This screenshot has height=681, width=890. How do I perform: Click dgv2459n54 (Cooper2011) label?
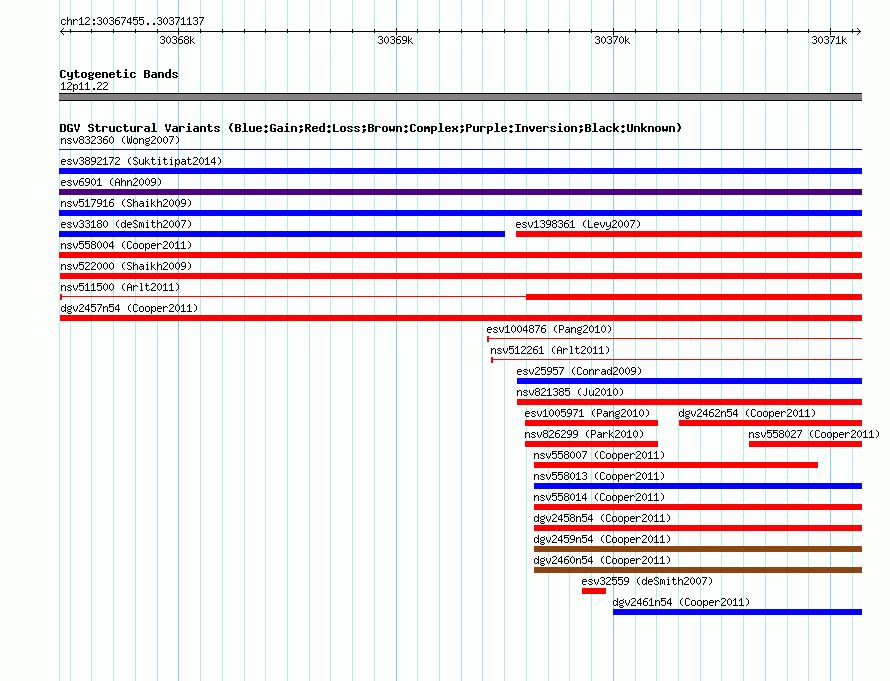[x=602, y=539]
